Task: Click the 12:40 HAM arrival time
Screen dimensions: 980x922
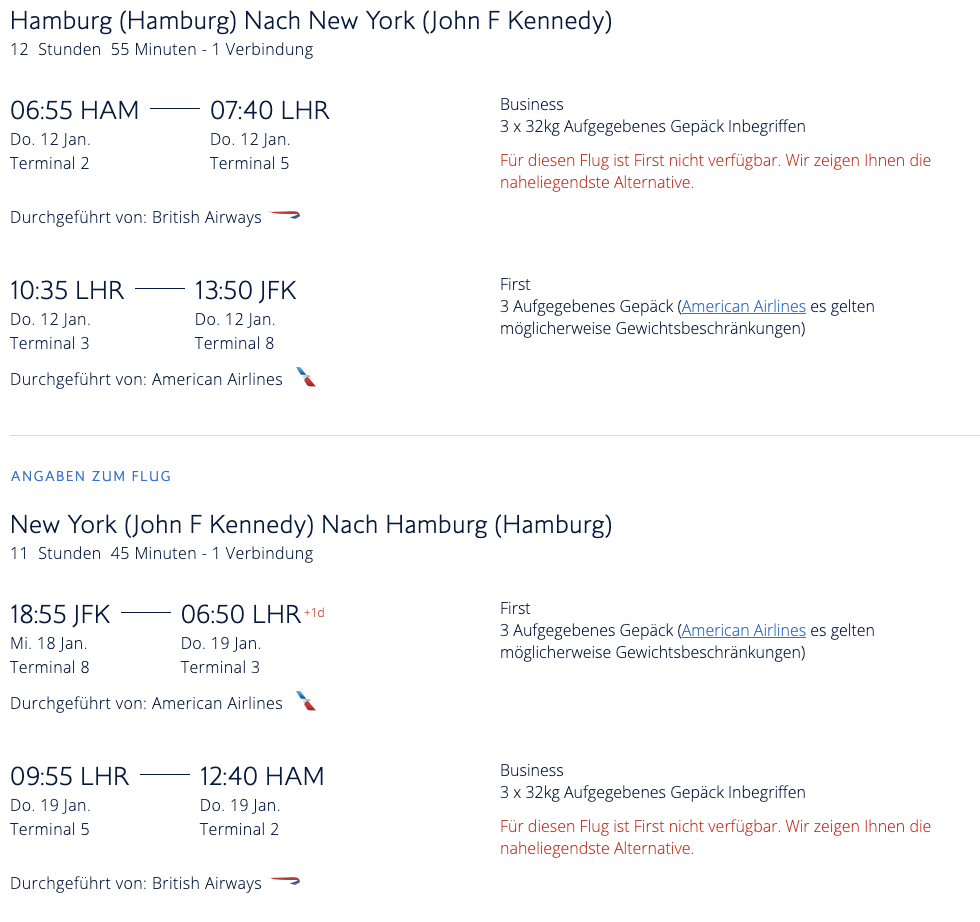Action: point(262,776)
